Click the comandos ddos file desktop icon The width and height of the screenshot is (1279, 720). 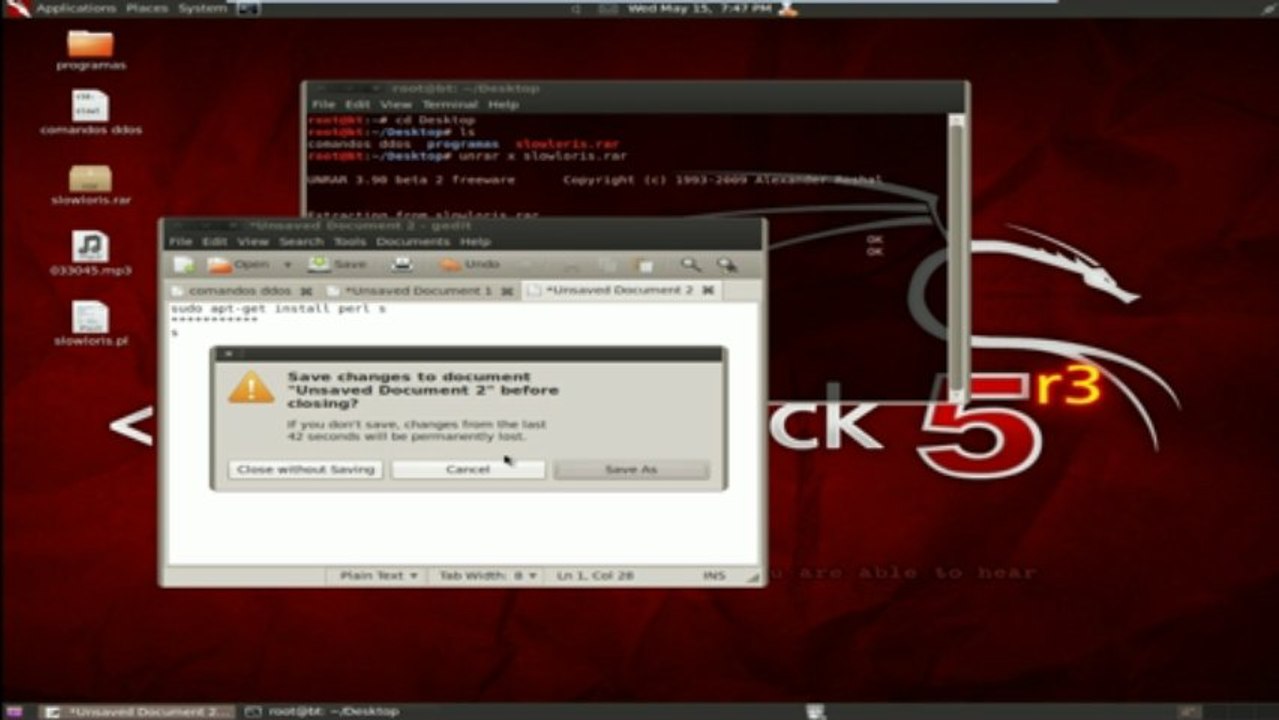click(x=91, y=113)
